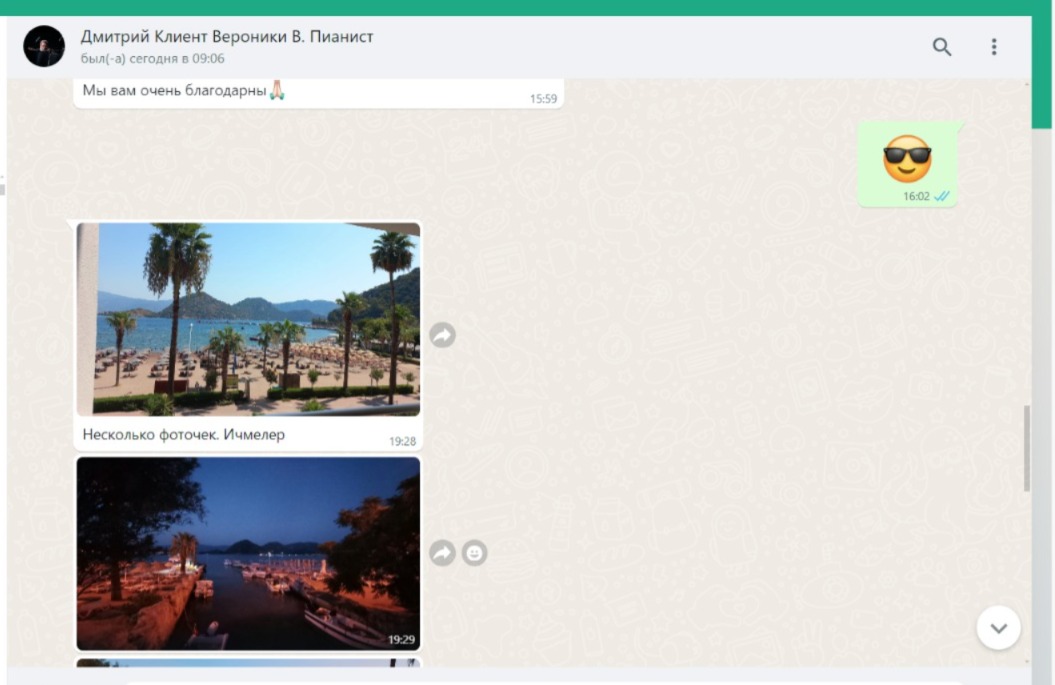The height and width of the screenshot is (685, 1055).
Task: Forward the night harbor photo
Action: tap(442, 553)
